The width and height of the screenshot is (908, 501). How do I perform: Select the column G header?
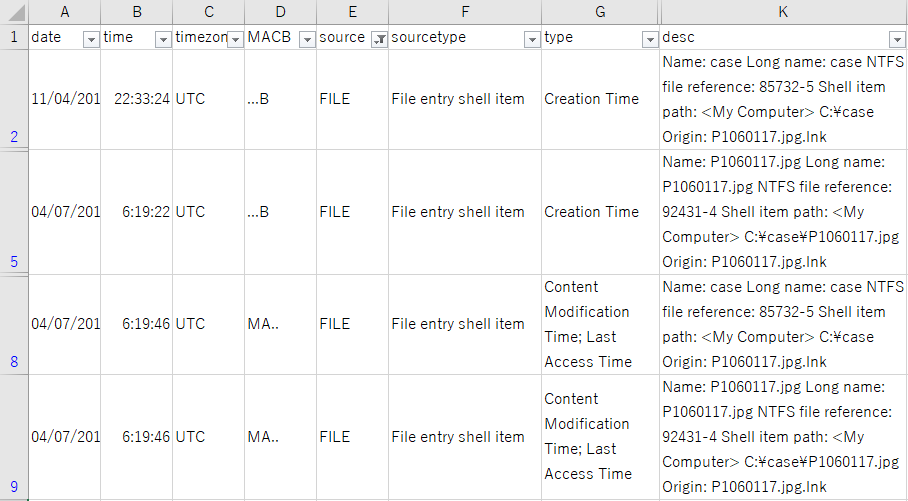click(x=600, y=12)
